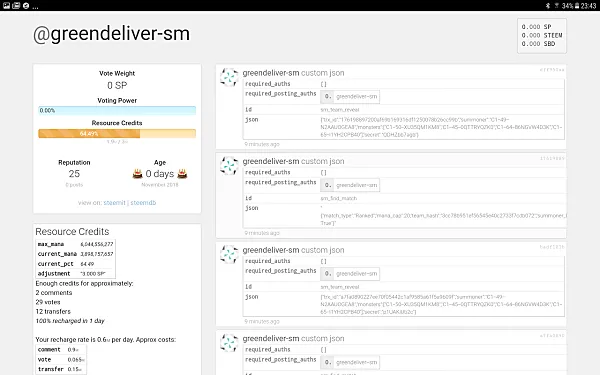Select the '0 SP' vote weight value
Viewport: 600px width, 375px height.
pos(117,85)
